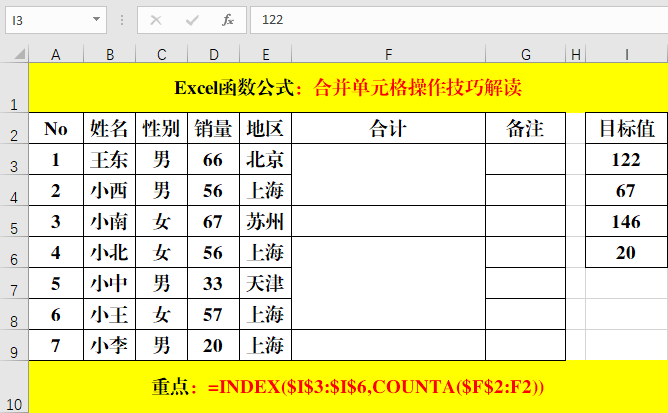This screenshot has height=413, width=668.
Task: Select row 7 header
Action: pyautogui.click(x=14, y=283)
